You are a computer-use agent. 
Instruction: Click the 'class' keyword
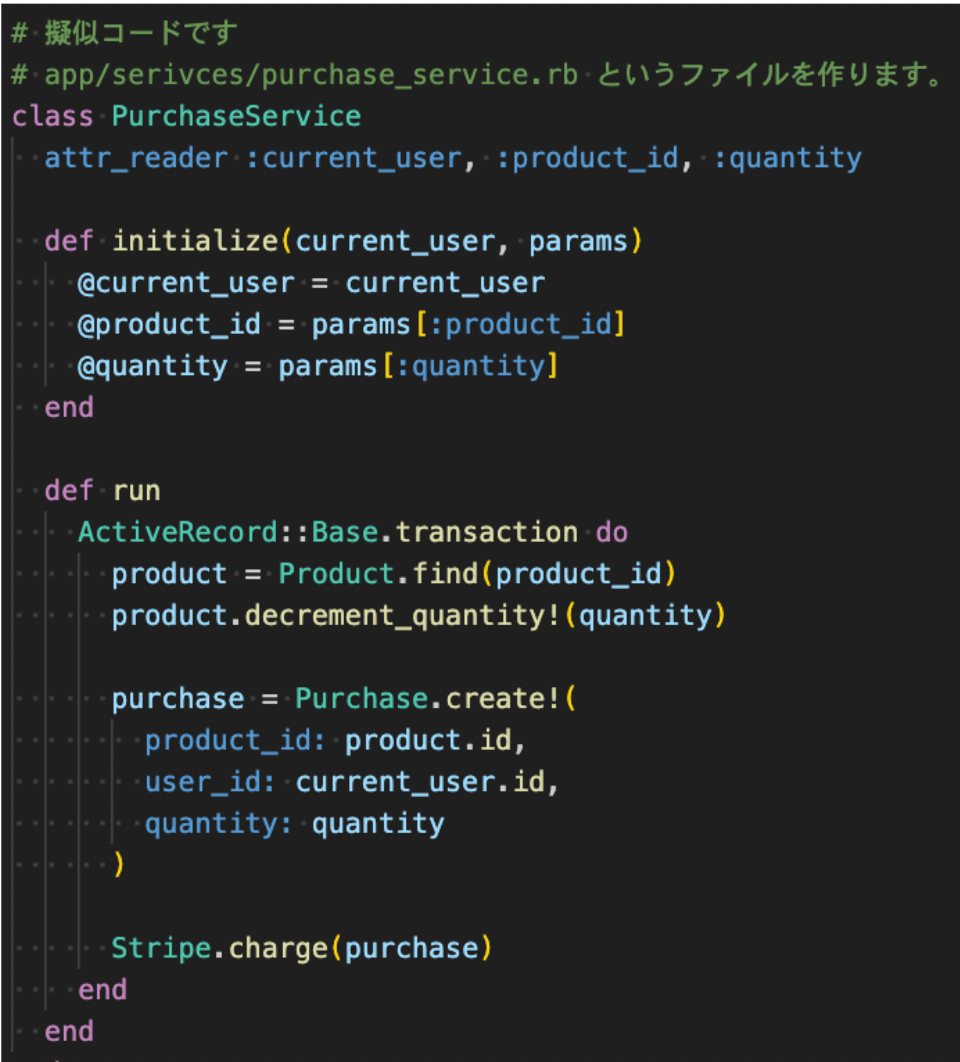[x=53, y=116]
